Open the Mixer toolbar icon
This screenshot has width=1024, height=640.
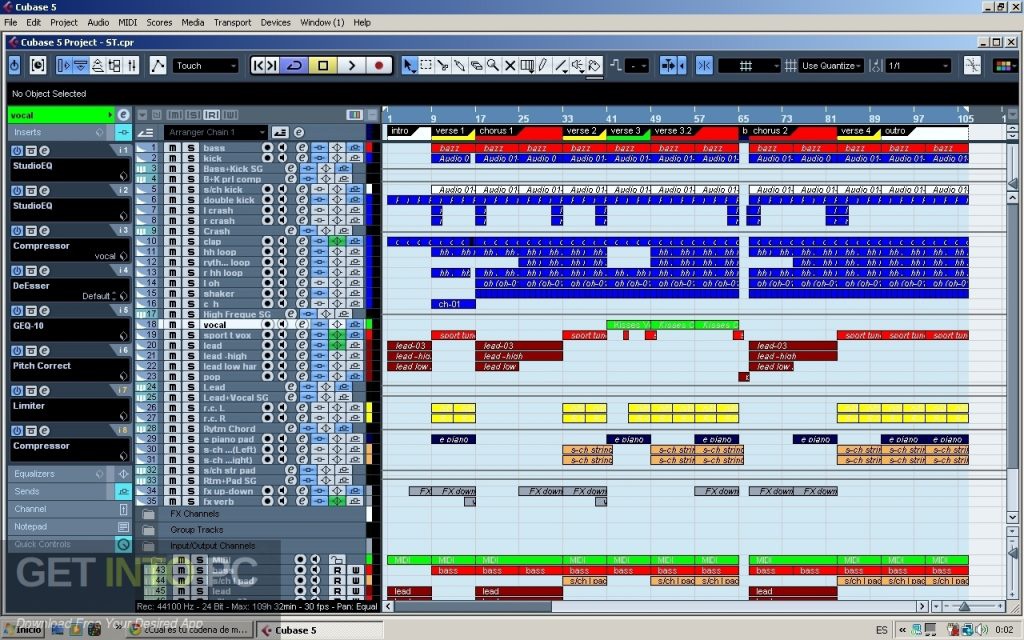[132, 65]
